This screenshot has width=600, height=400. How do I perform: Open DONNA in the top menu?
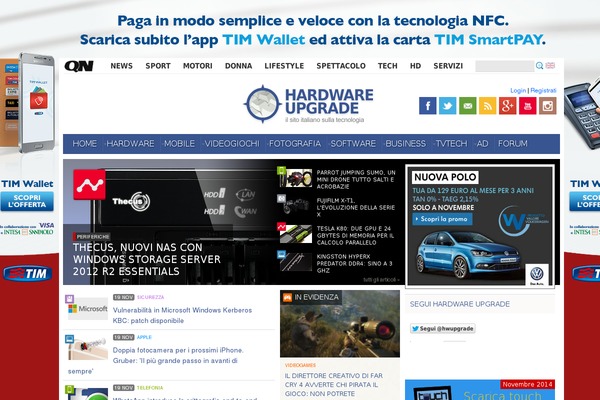(238, 66)
